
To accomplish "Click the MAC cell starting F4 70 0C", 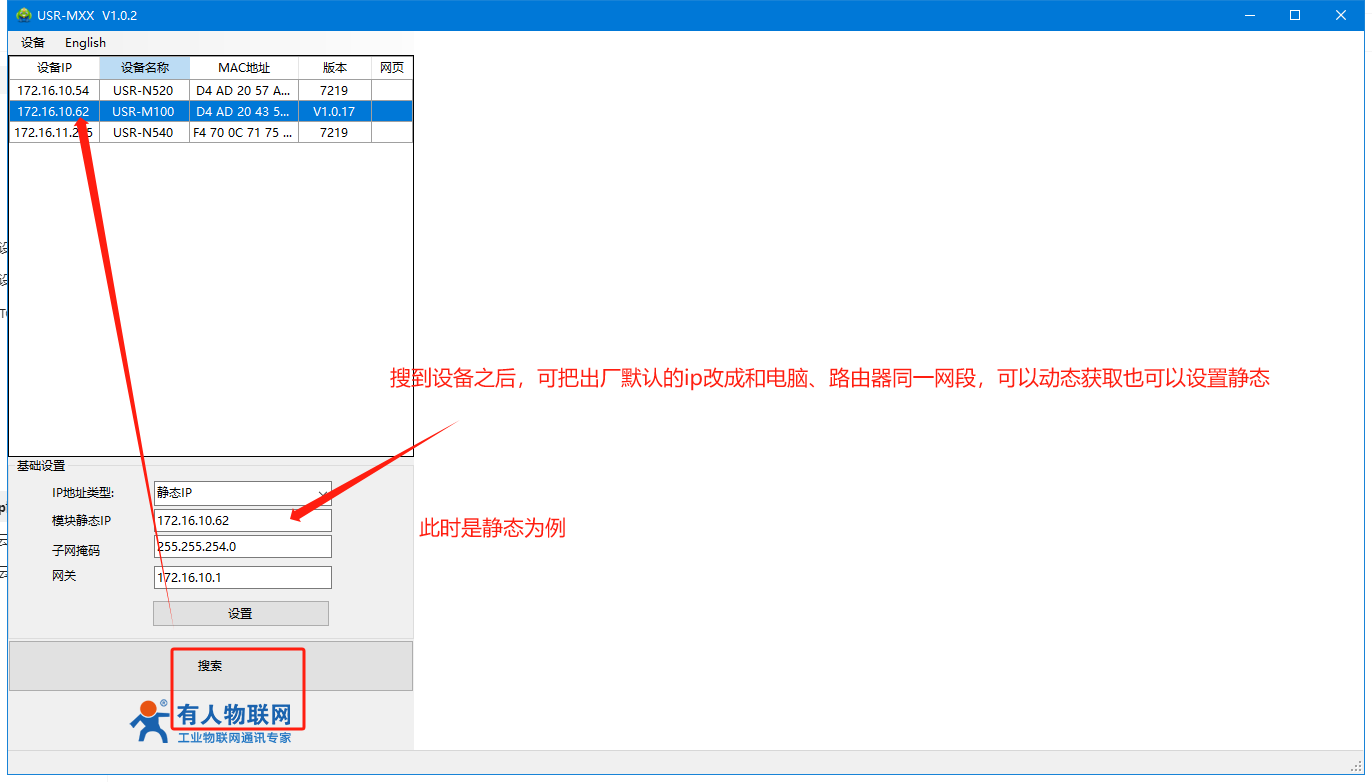I will (x=244, y=133).
